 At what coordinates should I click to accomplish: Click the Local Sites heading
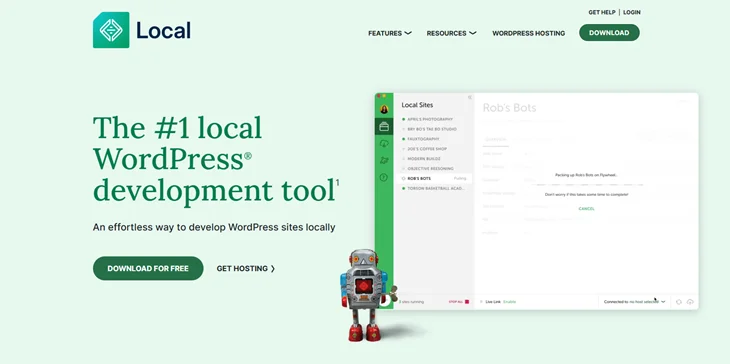(417, 105)
